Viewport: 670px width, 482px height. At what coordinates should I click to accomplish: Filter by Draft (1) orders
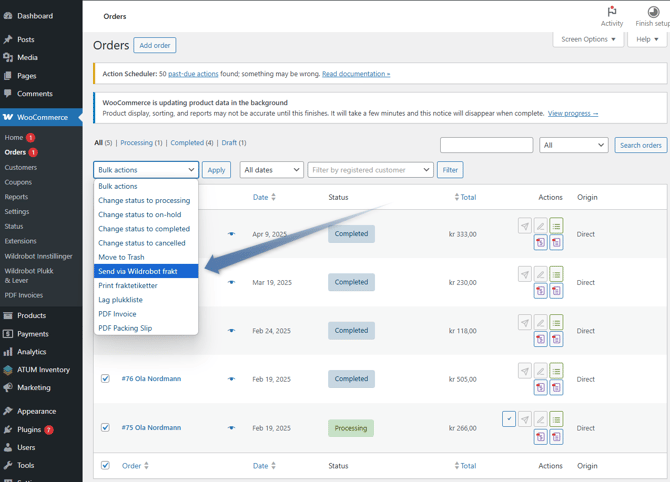234,143
